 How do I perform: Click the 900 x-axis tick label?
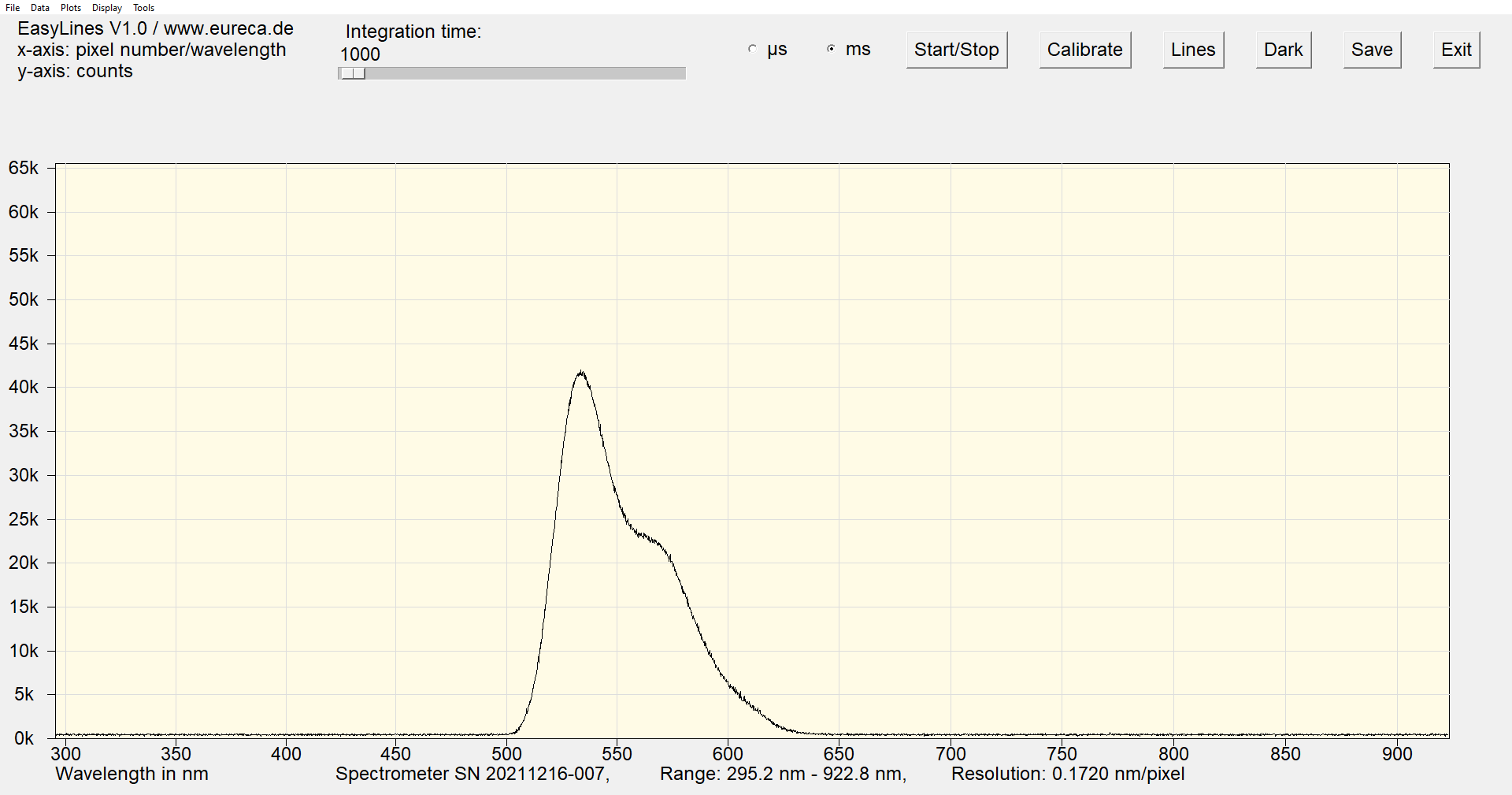1397,754
